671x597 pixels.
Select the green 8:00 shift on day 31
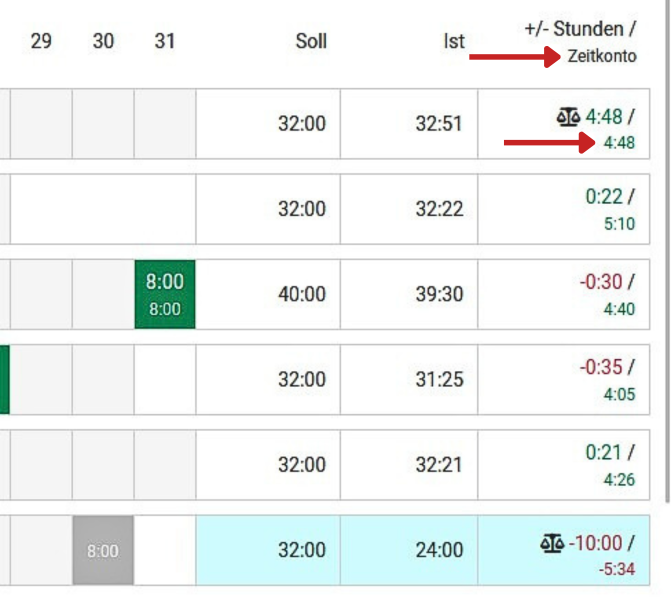(x=165, y=294)
